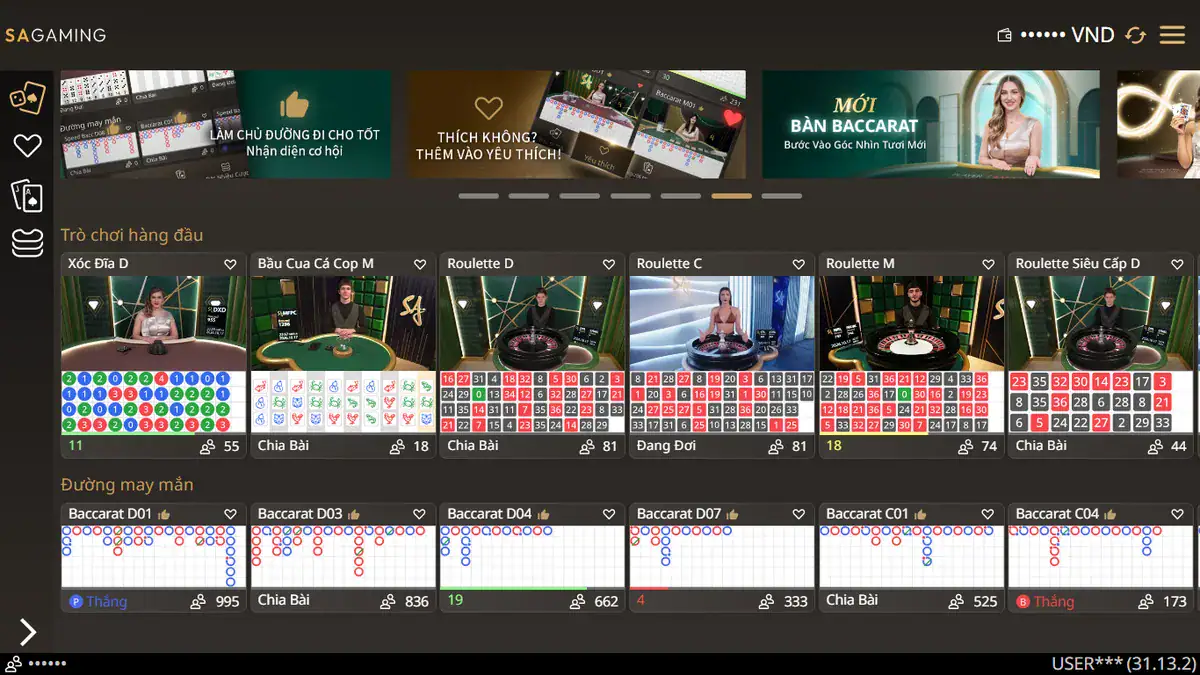The image size is (1200, 675).
Task: Favorite the Baccarat D04 table
Action: [609, 514]
